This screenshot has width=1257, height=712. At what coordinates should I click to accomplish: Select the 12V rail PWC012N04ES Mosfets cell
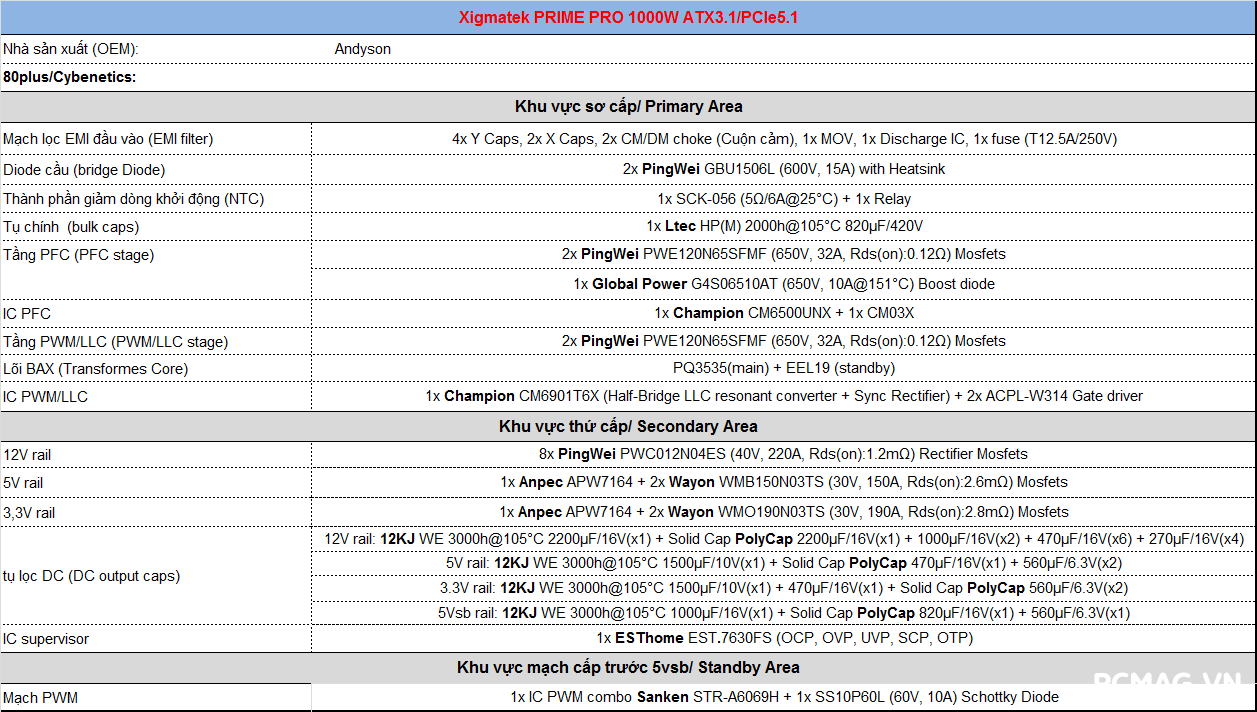click(x=783, y=454)
